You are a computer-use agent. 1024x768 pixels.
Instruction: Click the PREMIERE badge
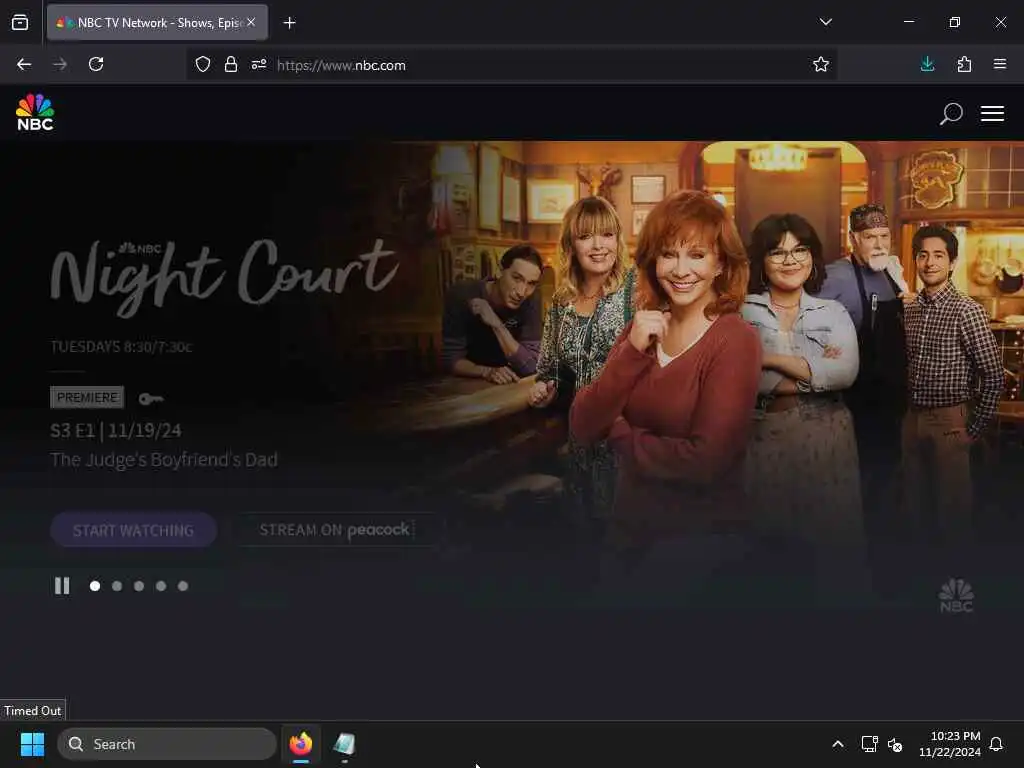tap(87, 397)
